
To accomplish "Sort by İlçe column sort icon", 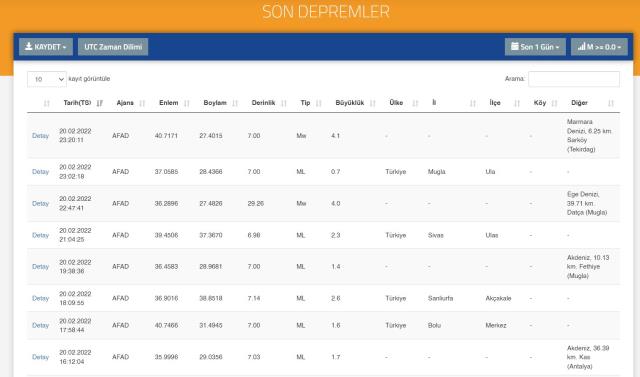I will [x=517, y=103].
